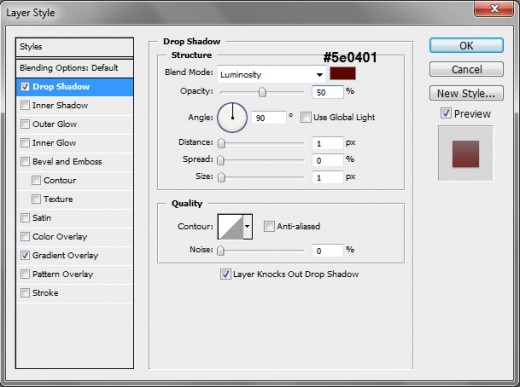Click the Spread slider handle
Viewport: 520px width, 387px height.
pyautogui.click(x=221, y=160)
